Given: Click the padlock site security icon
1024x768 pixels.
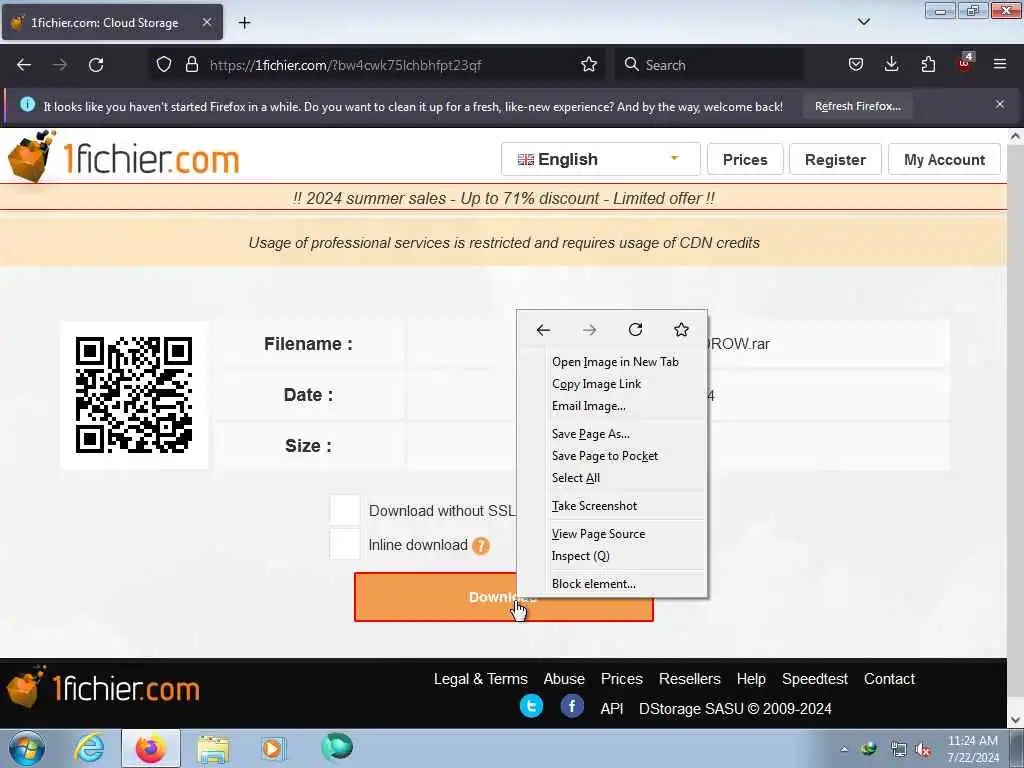Looking at the screenshot, I should click(x=191, y=65).
